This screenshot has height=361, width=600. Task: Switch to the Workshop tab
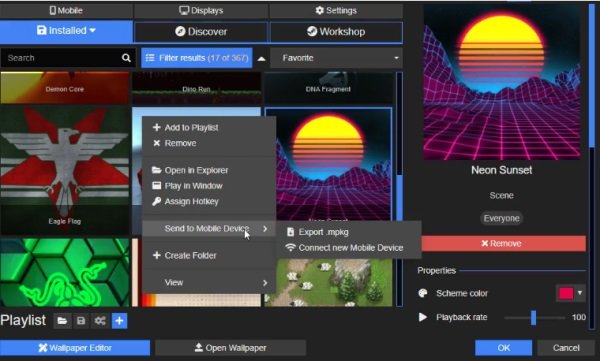(336, 32)
